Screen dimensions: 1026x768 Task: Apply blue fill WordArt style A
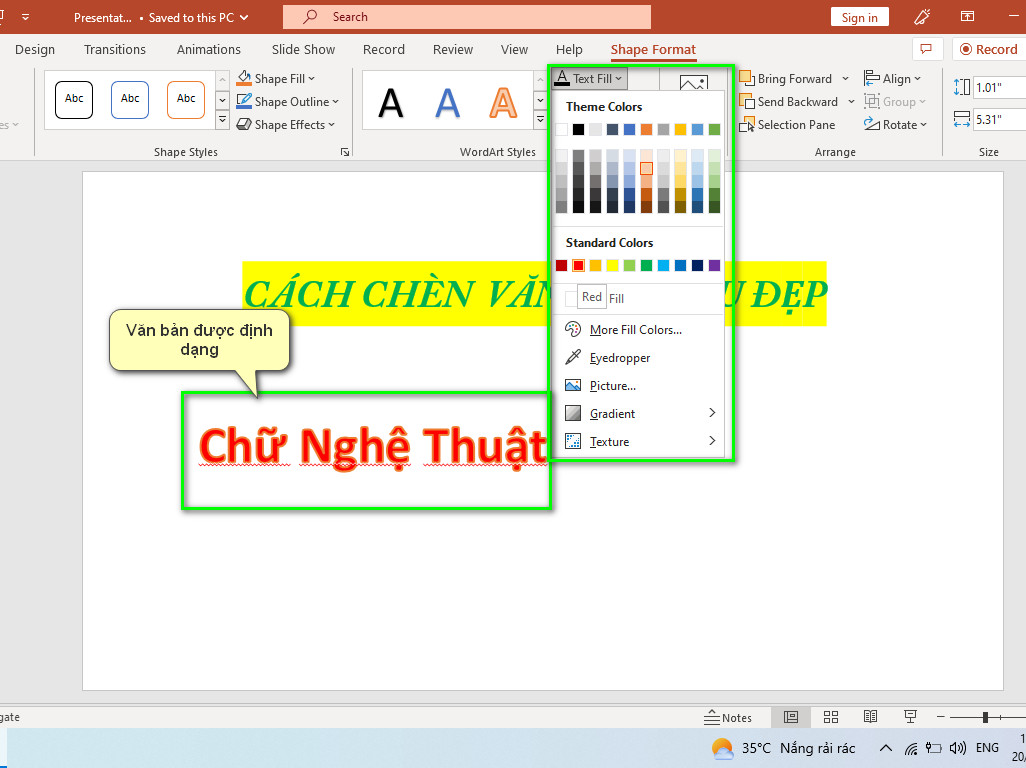pyautogui.click(x=447, y=102)
